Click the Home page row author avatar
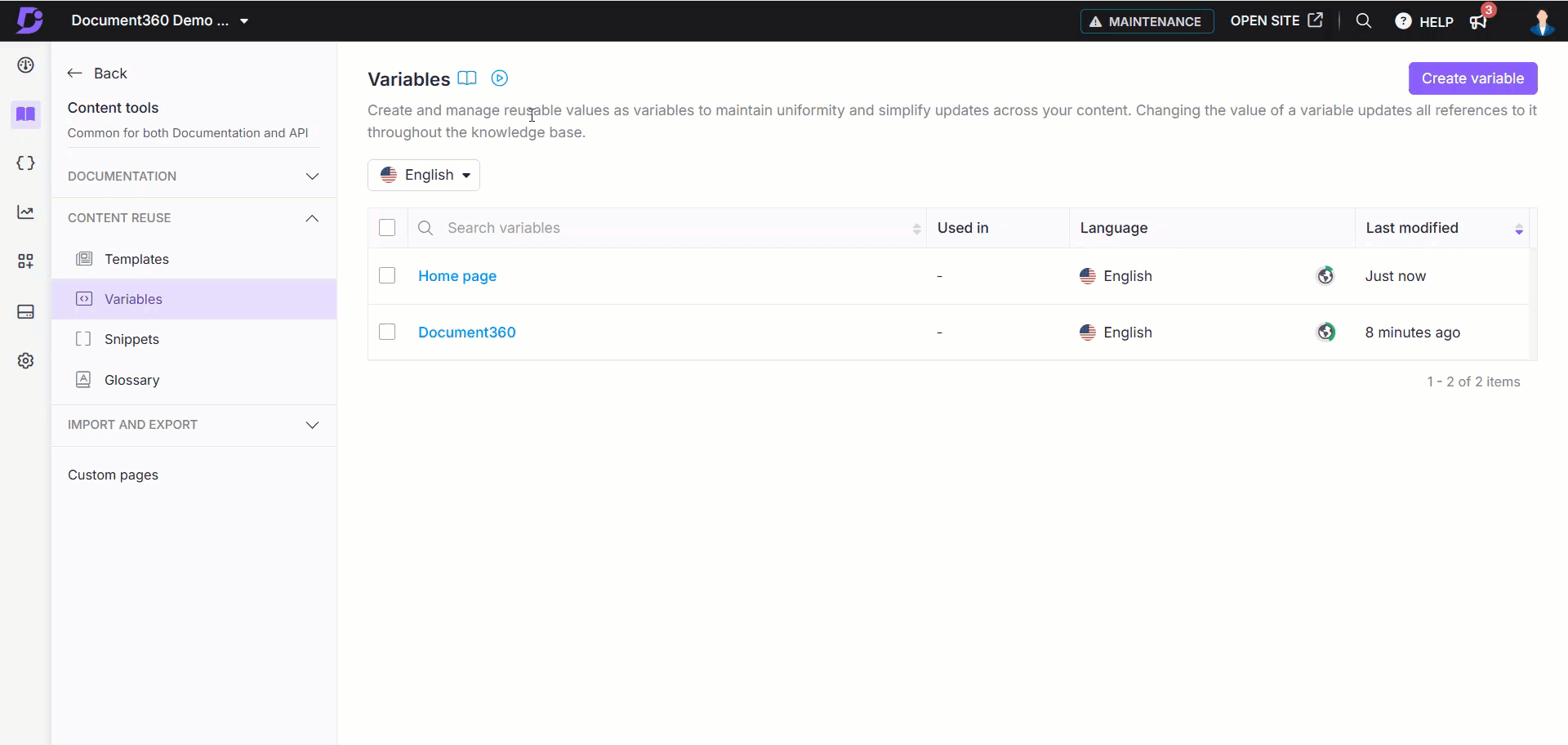Image resolution: width=1568 pixels, height=745 pixels. pyautogui.click(x=1325, y=276)
